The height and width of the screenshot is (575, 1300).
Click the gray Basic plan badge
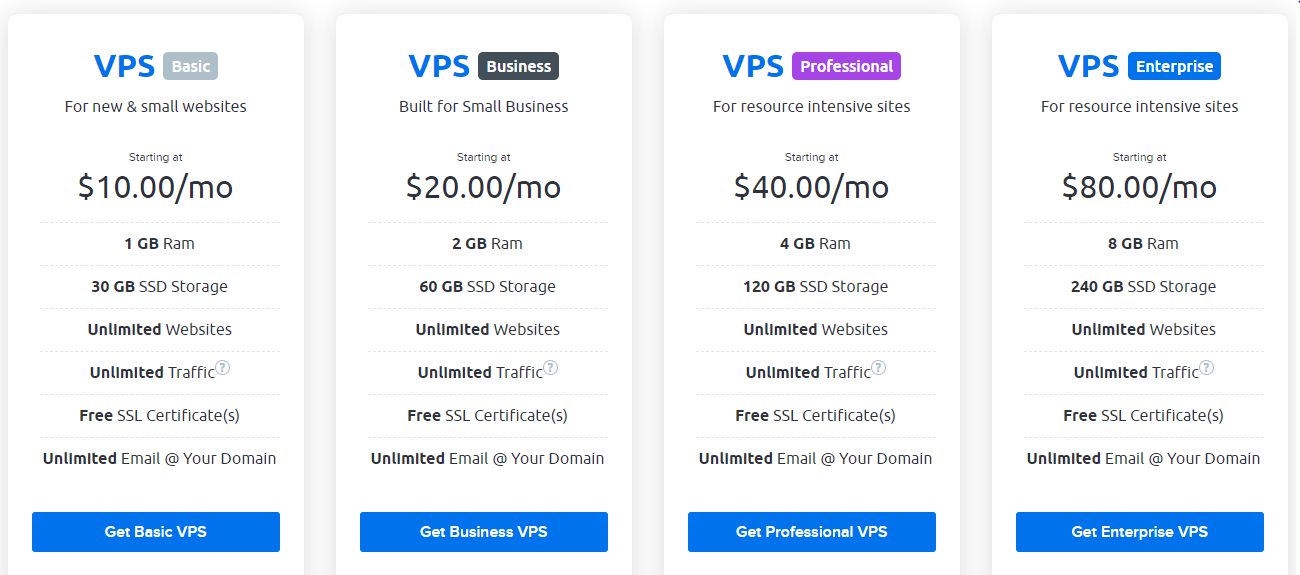tap(190, 66)
